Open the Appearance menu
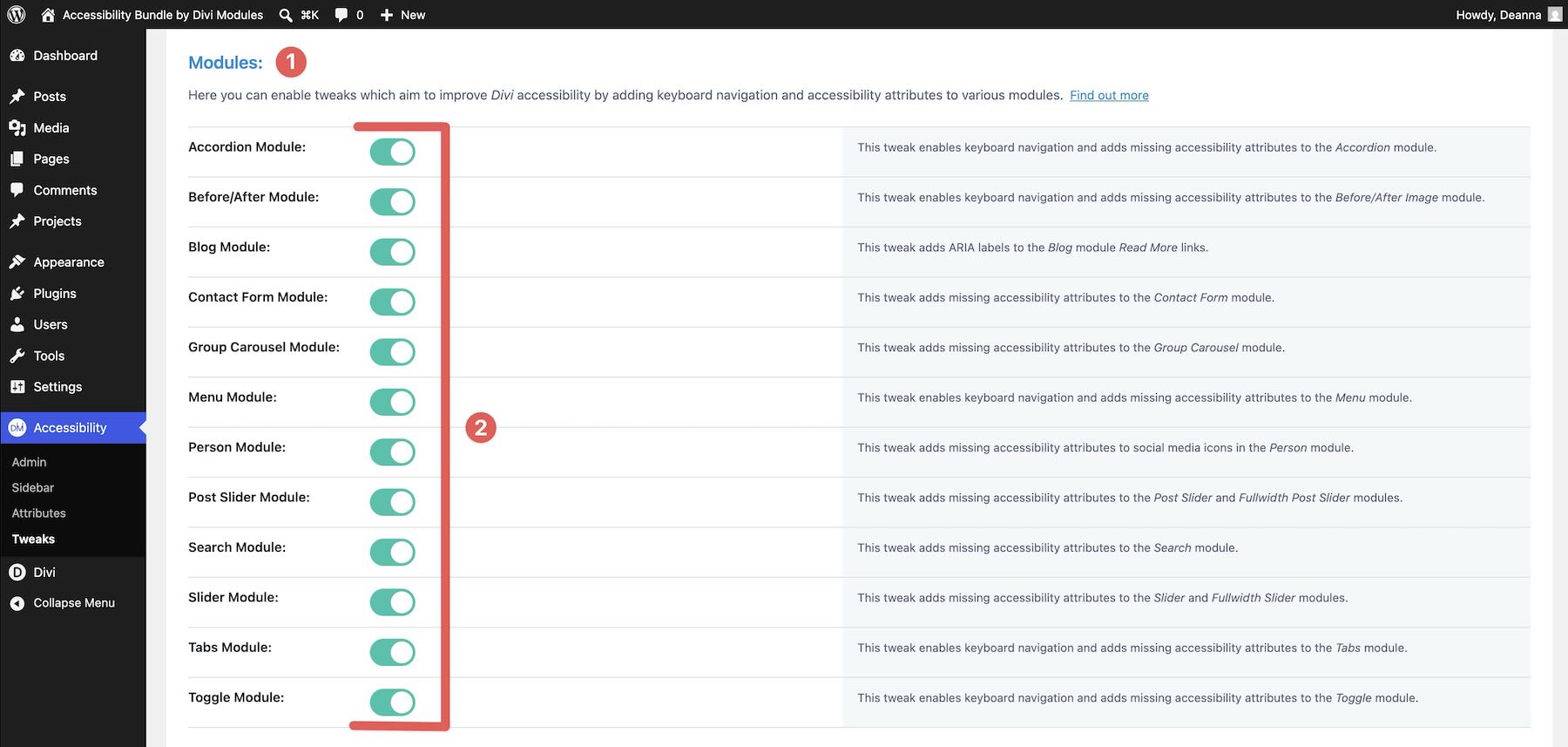Viewport: 1568px width, 747px height. 69,262
